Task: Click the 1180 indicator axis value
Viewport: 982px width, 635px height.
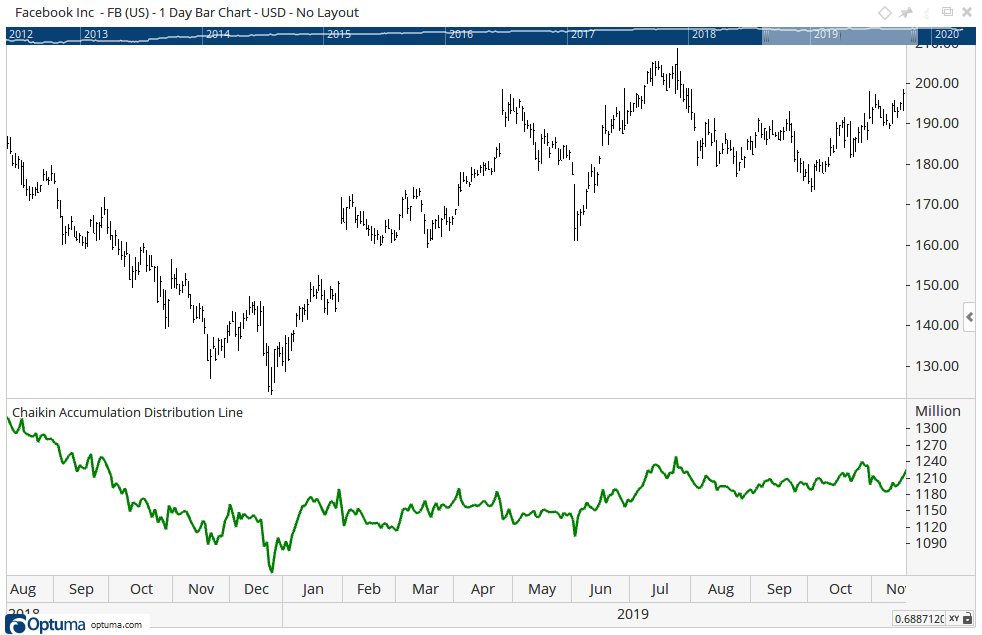Action: 931,494
